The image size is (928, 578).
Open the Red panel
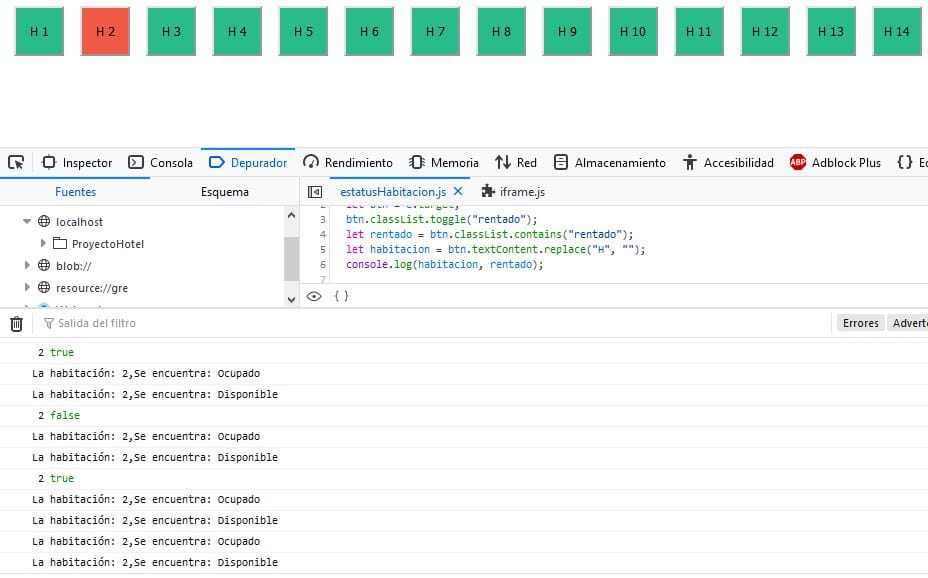point(516,162)
